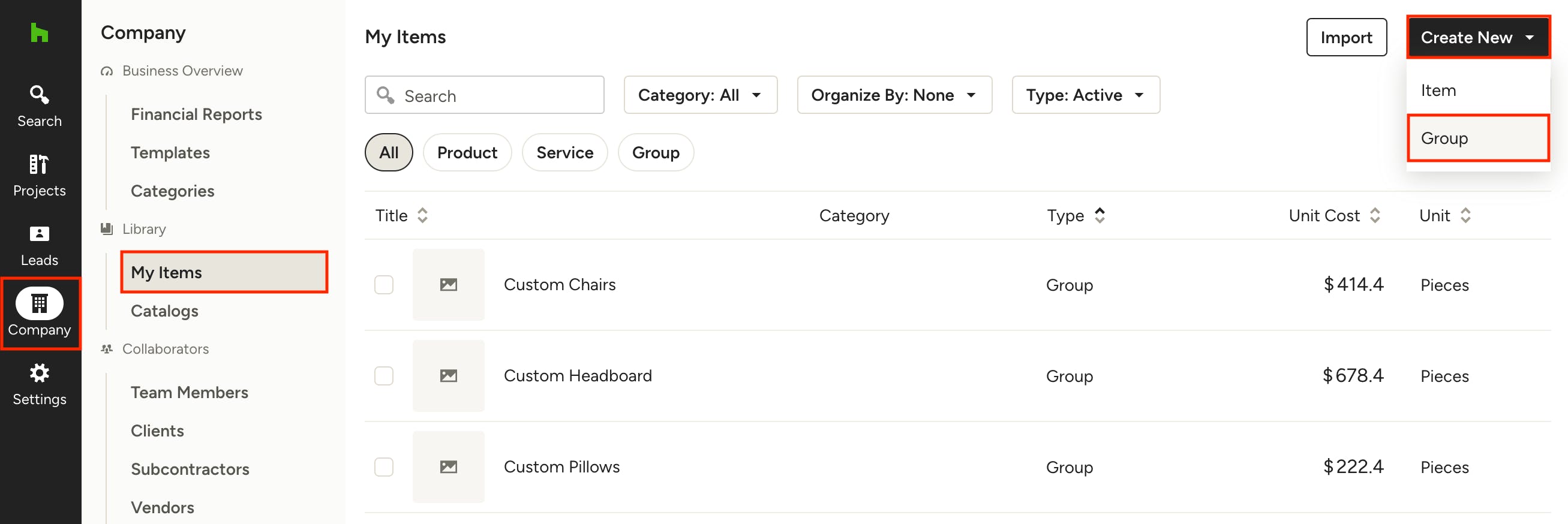Check the Custom Chairs checkbox
Screen dimensions: 1568x524
click(x=383, y=285)
